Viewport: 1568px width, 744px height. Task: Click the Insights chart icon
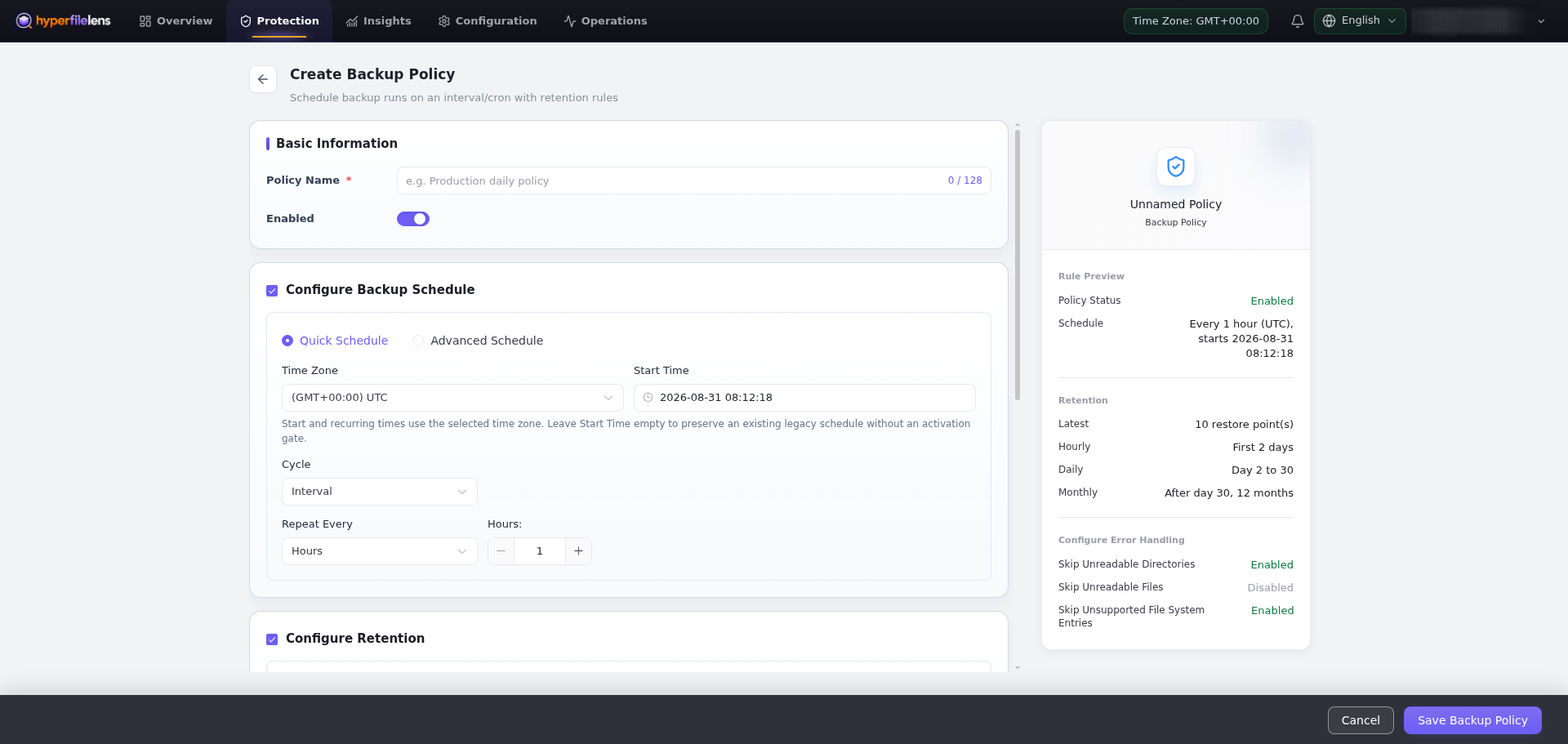click(x=352, y=21)
